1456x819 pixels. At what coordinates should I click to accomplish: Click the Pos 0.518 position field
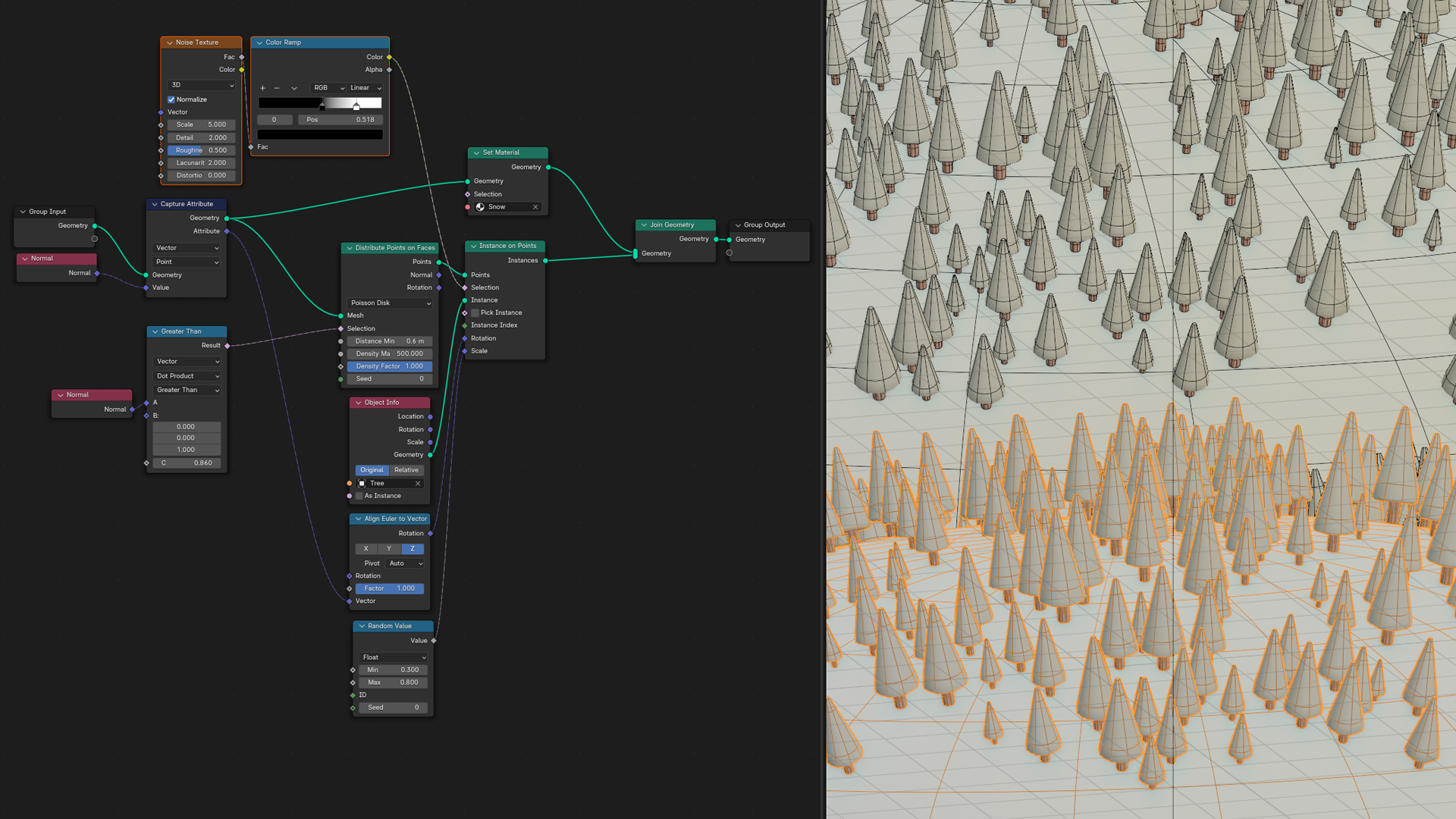pos(340,120)
